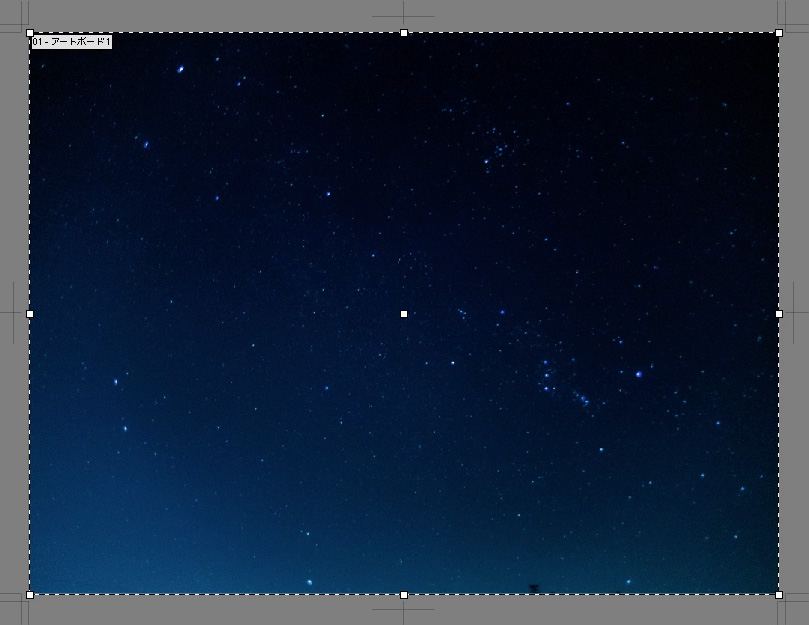Click the "01 - アートボード1" artboard label
This screenshot has width=809, height=625.
pyautogui.click(x=71, y=42)
